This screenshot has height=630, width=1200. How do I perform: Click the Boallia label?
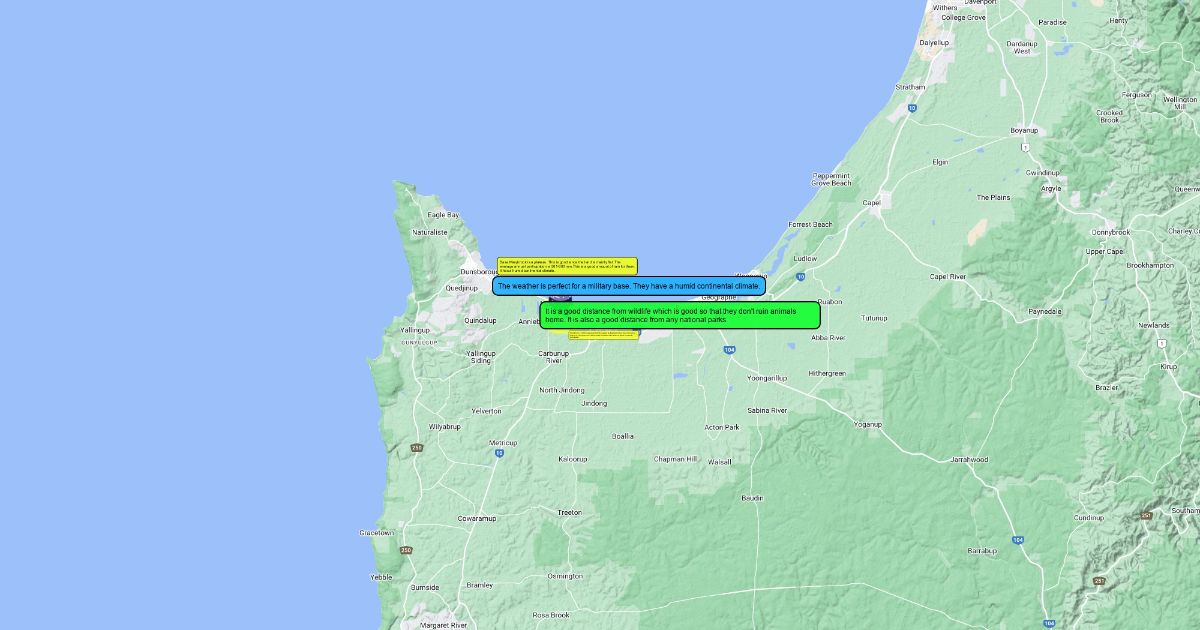tap(623, 436)
